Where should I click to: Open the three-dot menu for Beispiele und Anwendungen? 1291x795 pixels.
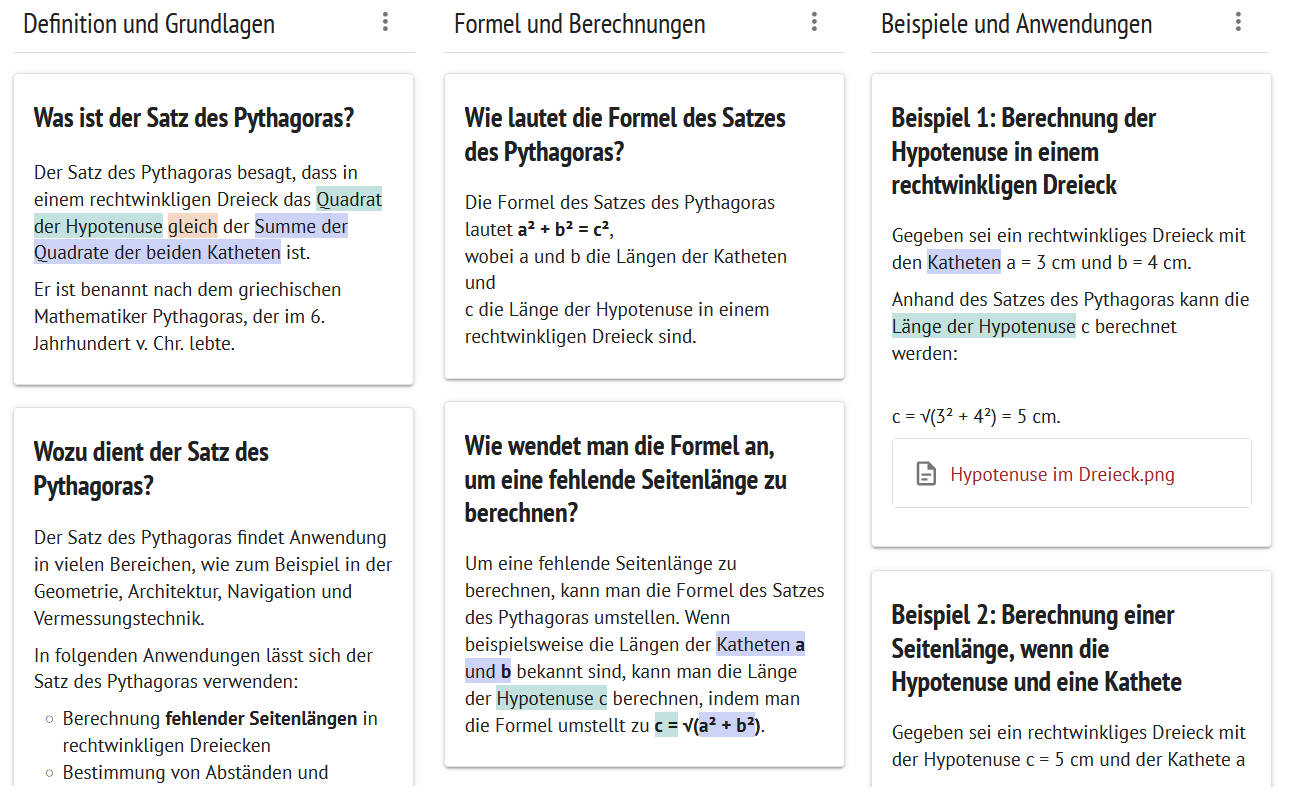coord(1239,22)
